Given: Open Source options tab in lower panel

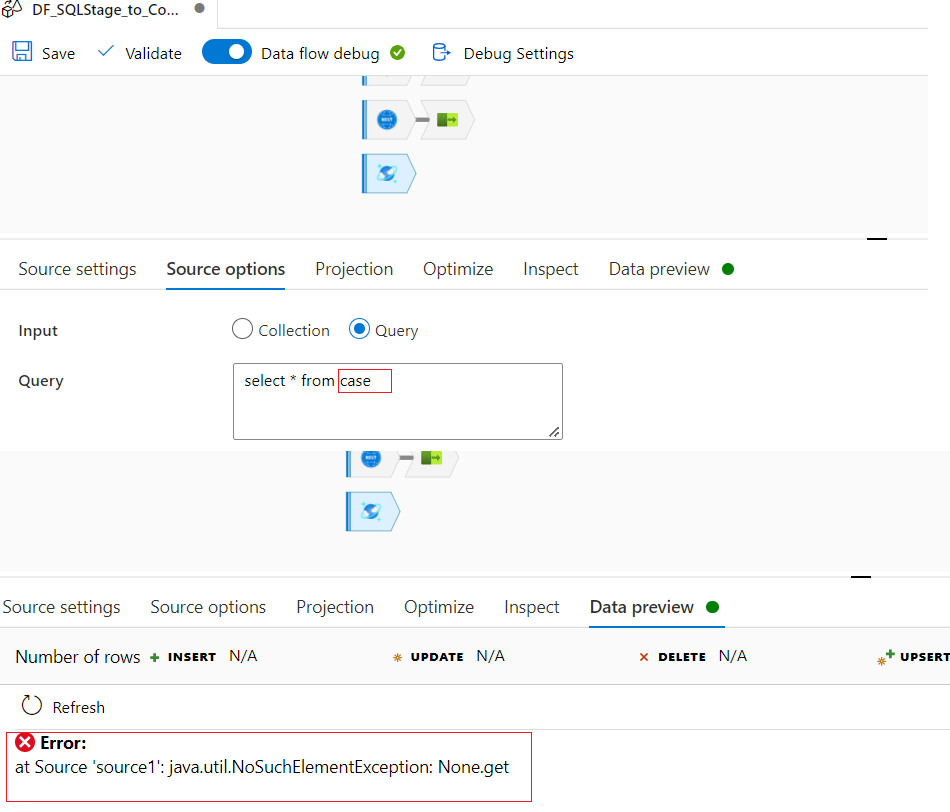Looking at the screenshot, I should tap(208, 607).
